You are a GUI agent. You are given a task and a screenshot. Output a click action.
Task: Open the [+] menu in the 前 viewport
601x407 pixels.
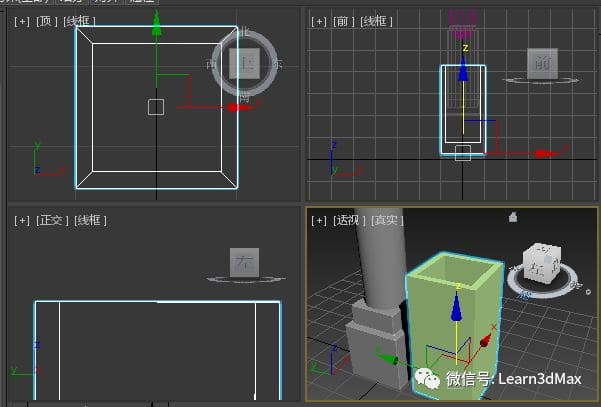tap(319, 21)
